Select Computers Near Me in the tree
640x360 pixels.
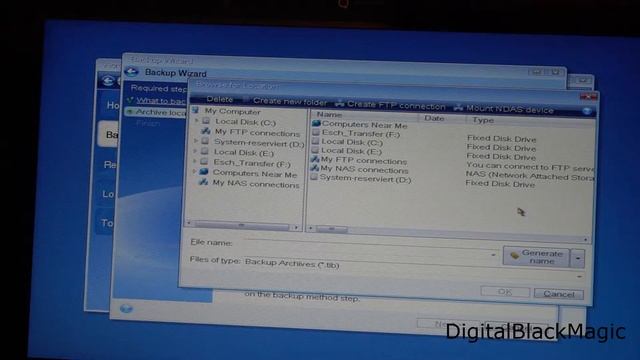255,174
